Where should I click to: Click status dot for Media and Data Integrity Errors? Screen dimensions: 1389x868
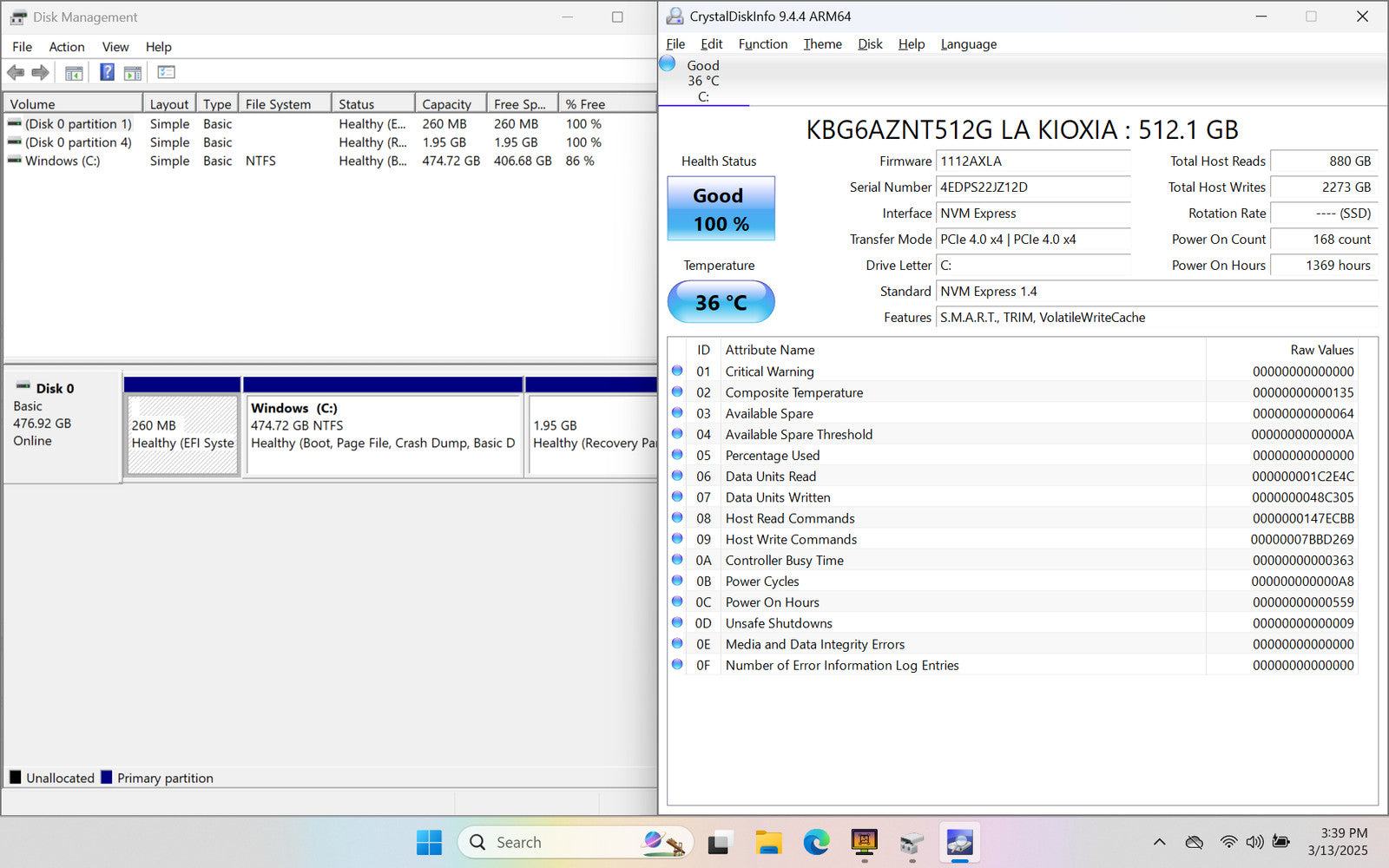point(677,643)
